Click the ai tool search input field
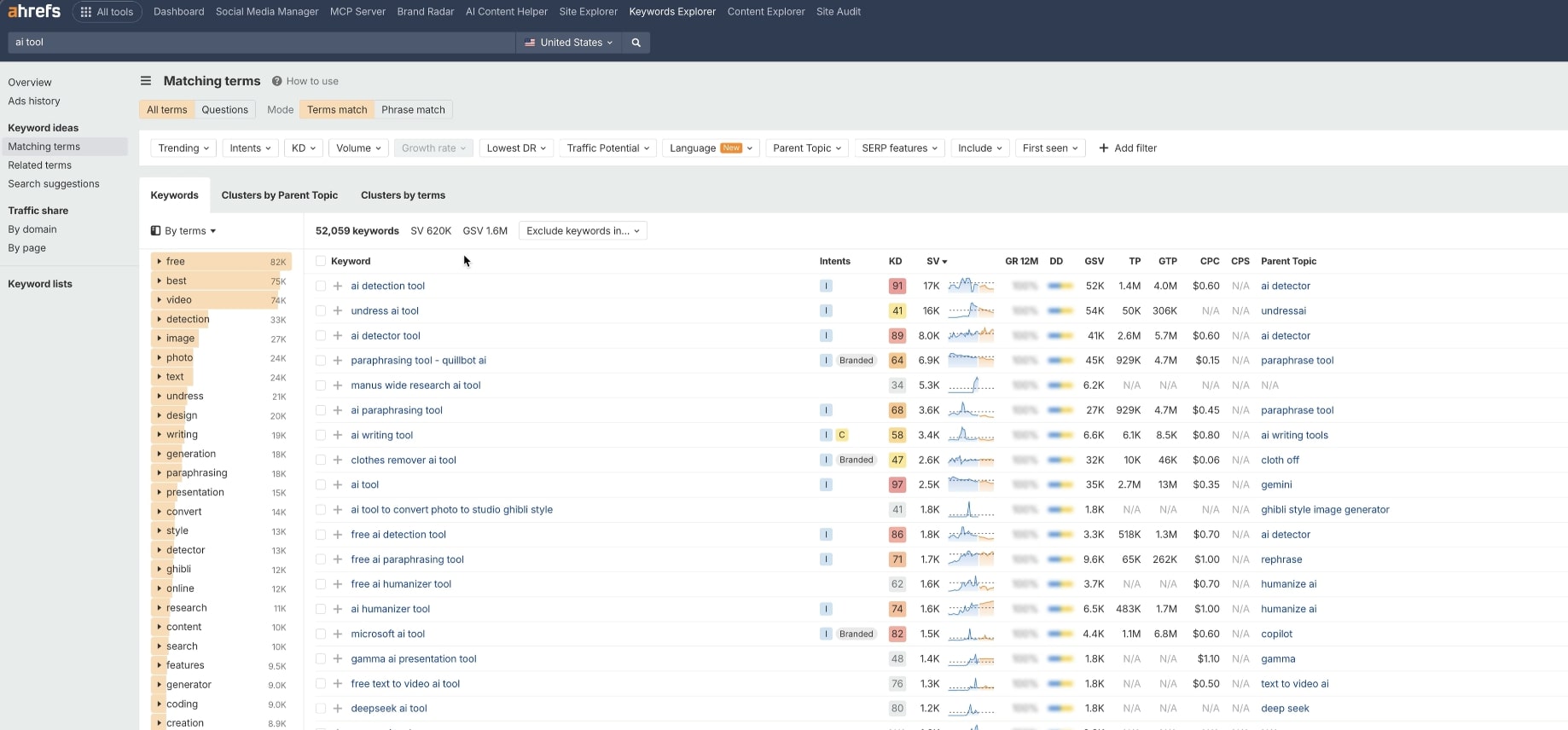This screenshot has width=1568, height=730. [262, 43]
